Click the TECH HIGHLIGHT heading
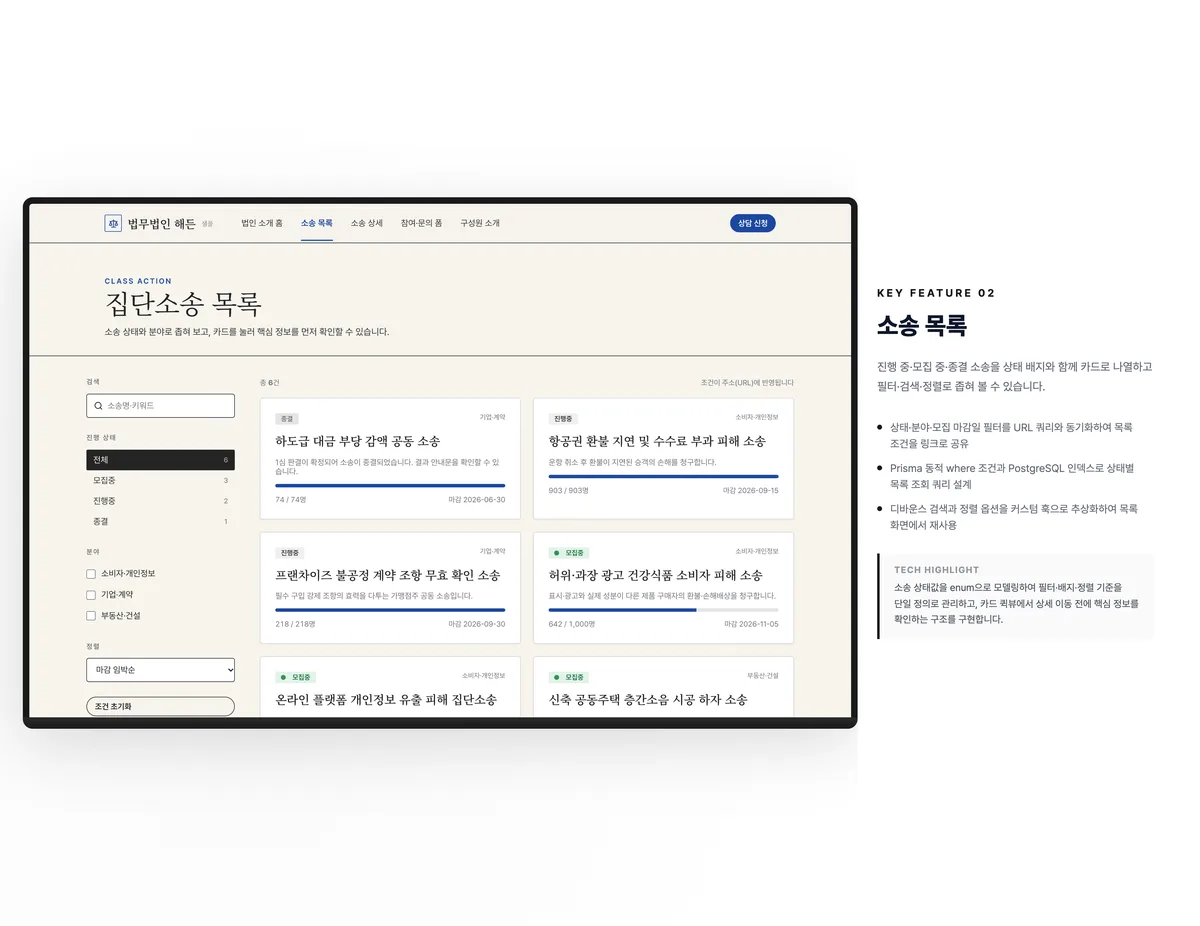 click(x=937, y=570)
